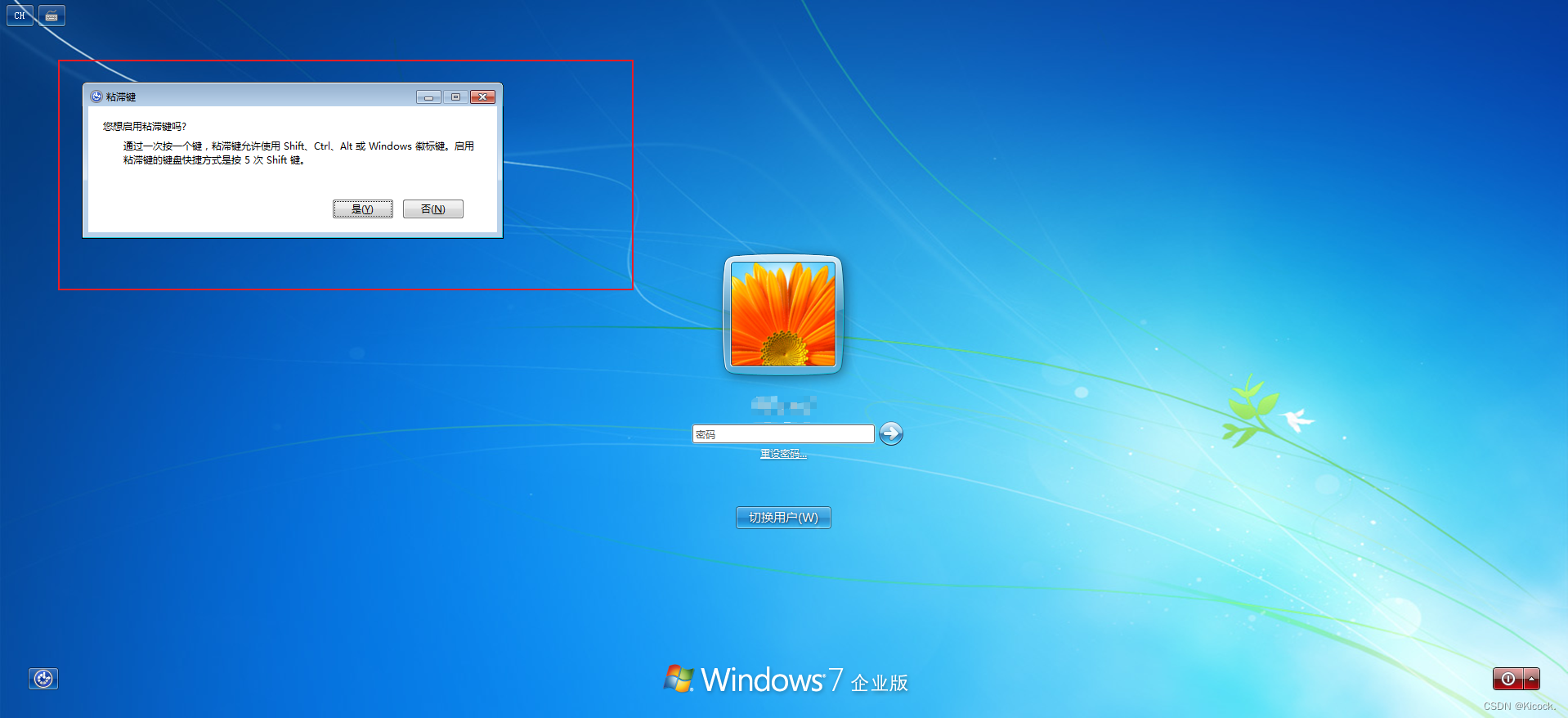Close the 粘滞键 dialog
Image resolution: width=1568 pixels, height=718 pixels.
[483, 96]
